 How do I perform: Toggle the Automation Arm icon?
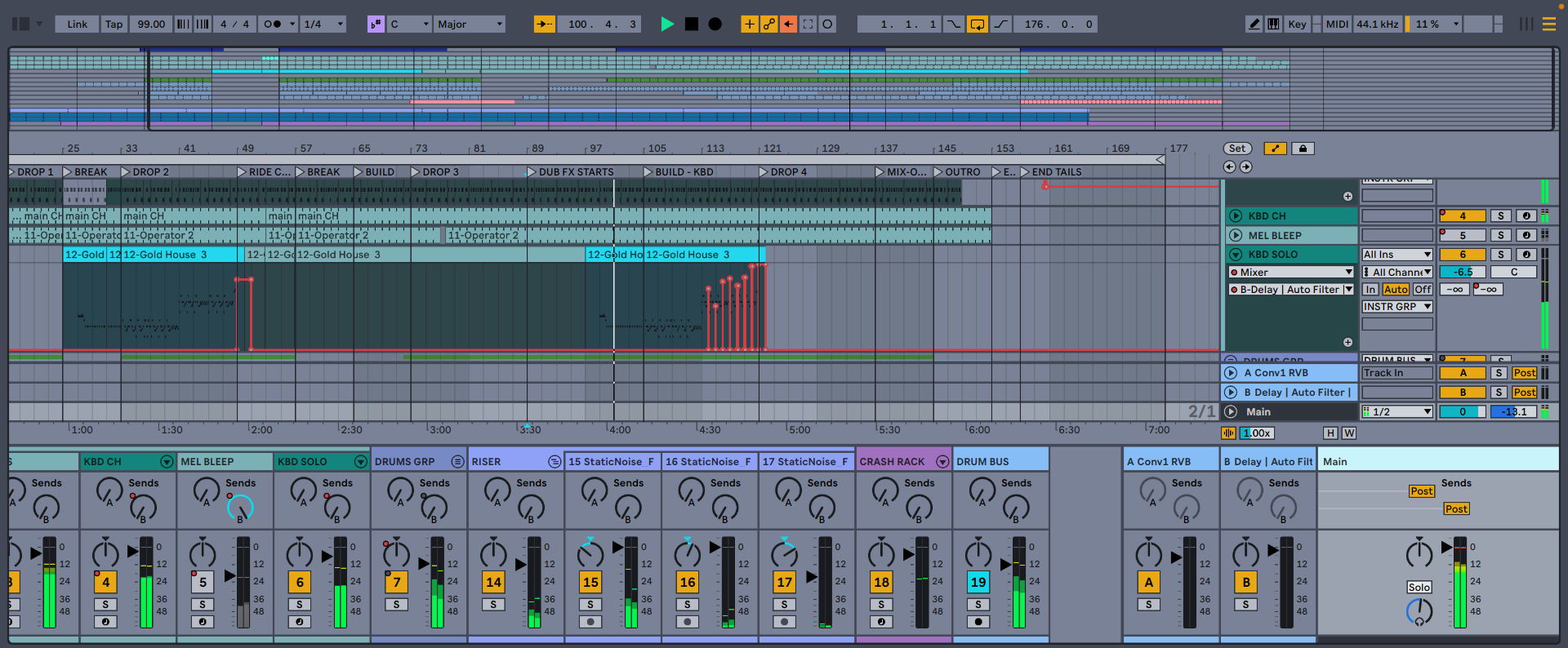coord(768,24)
